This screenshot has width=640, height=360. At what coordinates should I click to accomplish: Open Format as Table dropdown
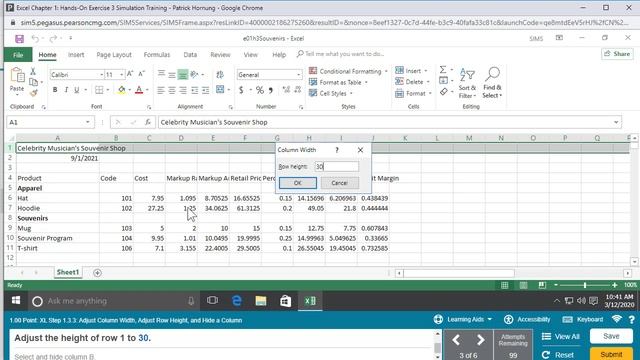[x=338, y=82]
